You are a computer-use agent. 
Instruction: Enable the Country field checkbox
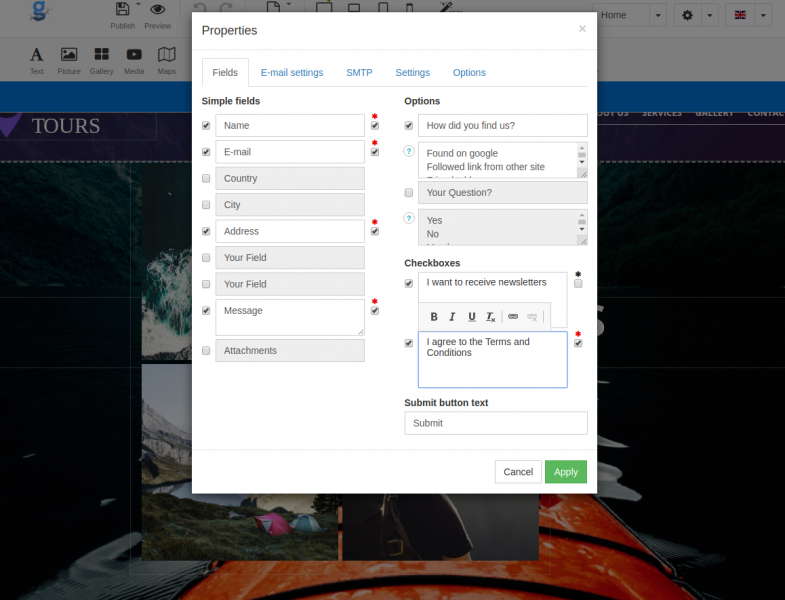[x=206, y=178]
